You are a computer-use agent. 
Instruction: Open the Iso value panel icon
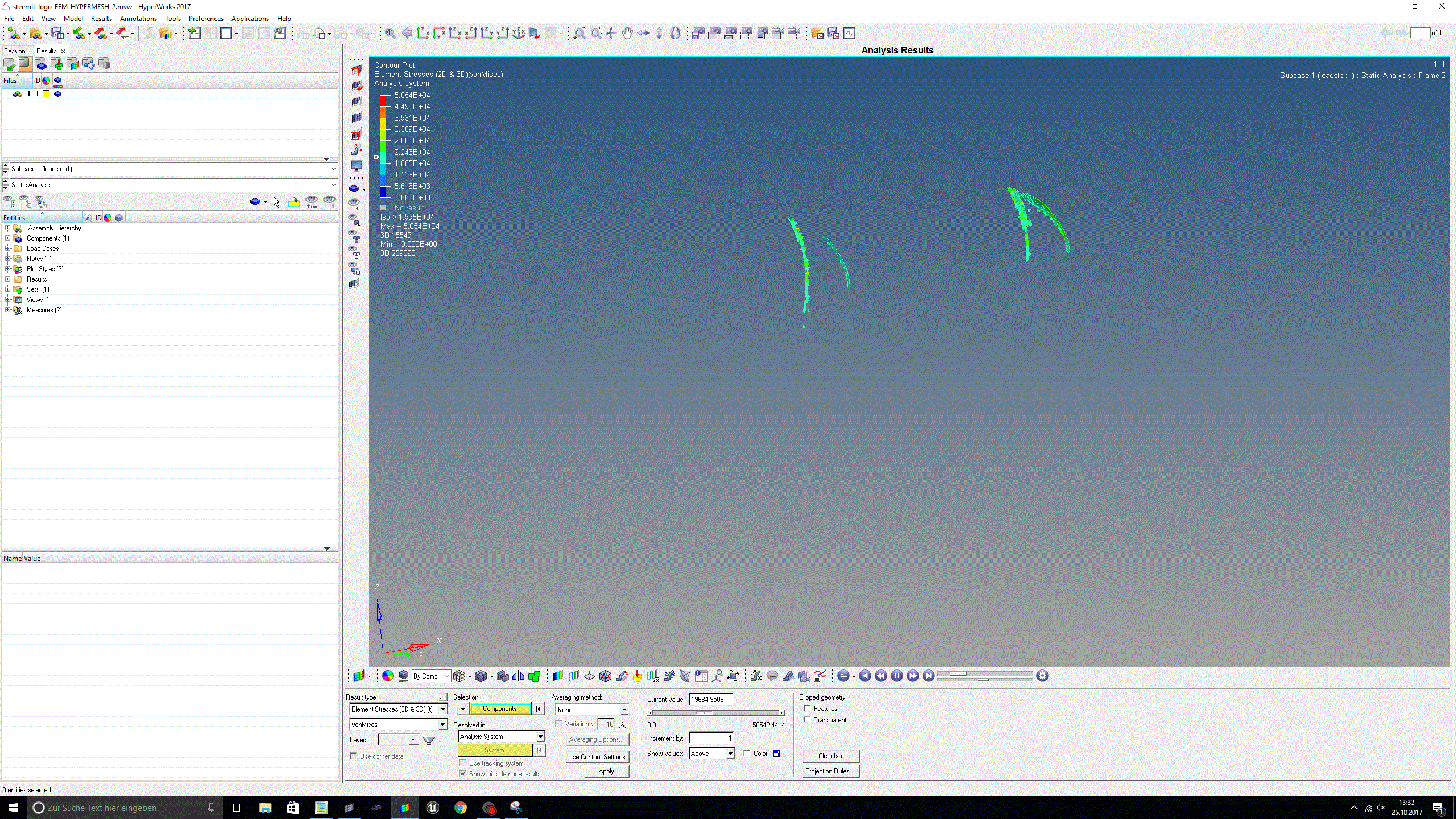click(x=574, y=676)
